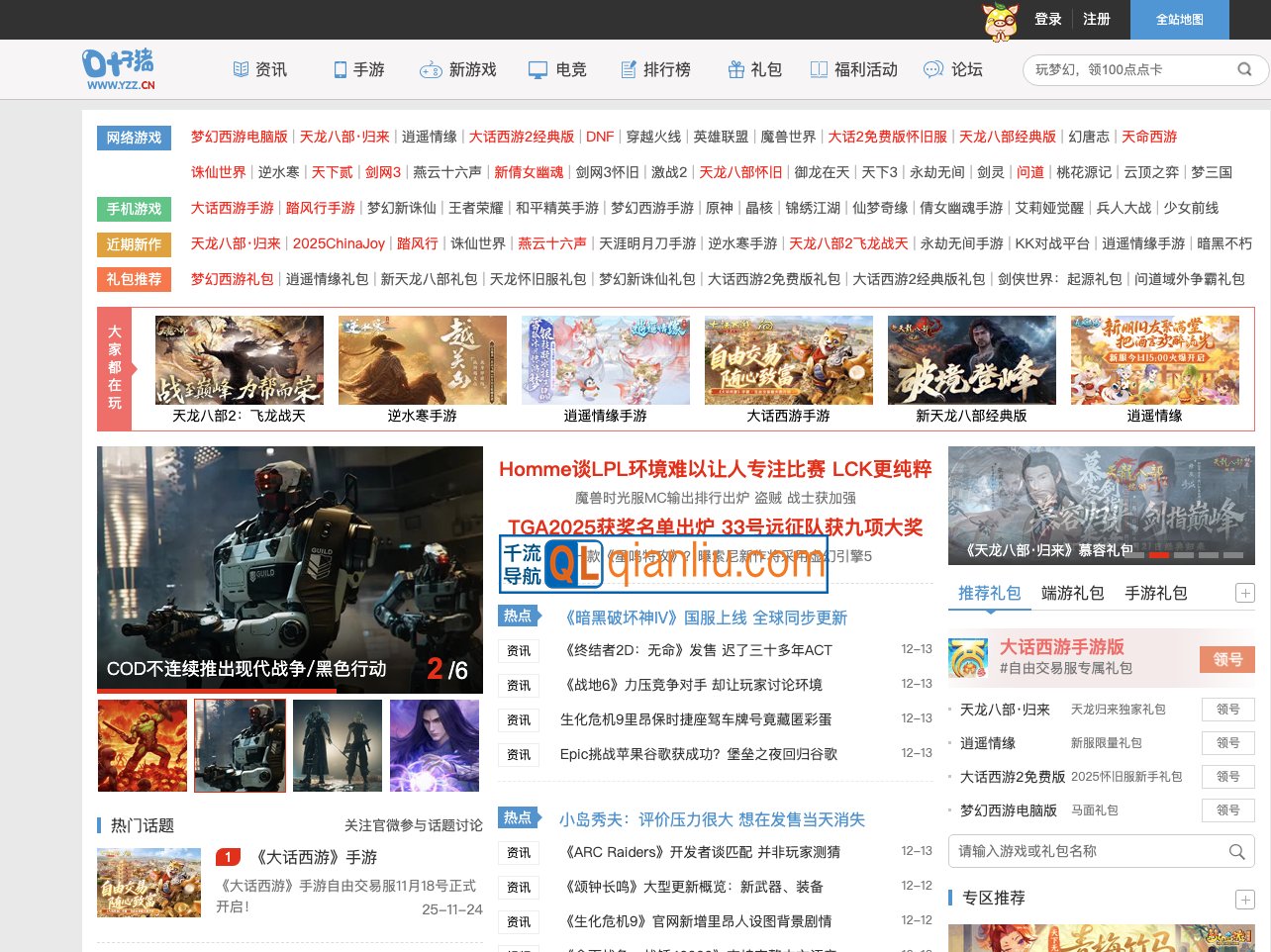This screenshot has height=952, width=1271.
Task: Open the 论坛 speech-bubble icon
Action: [x=931, y=69]
